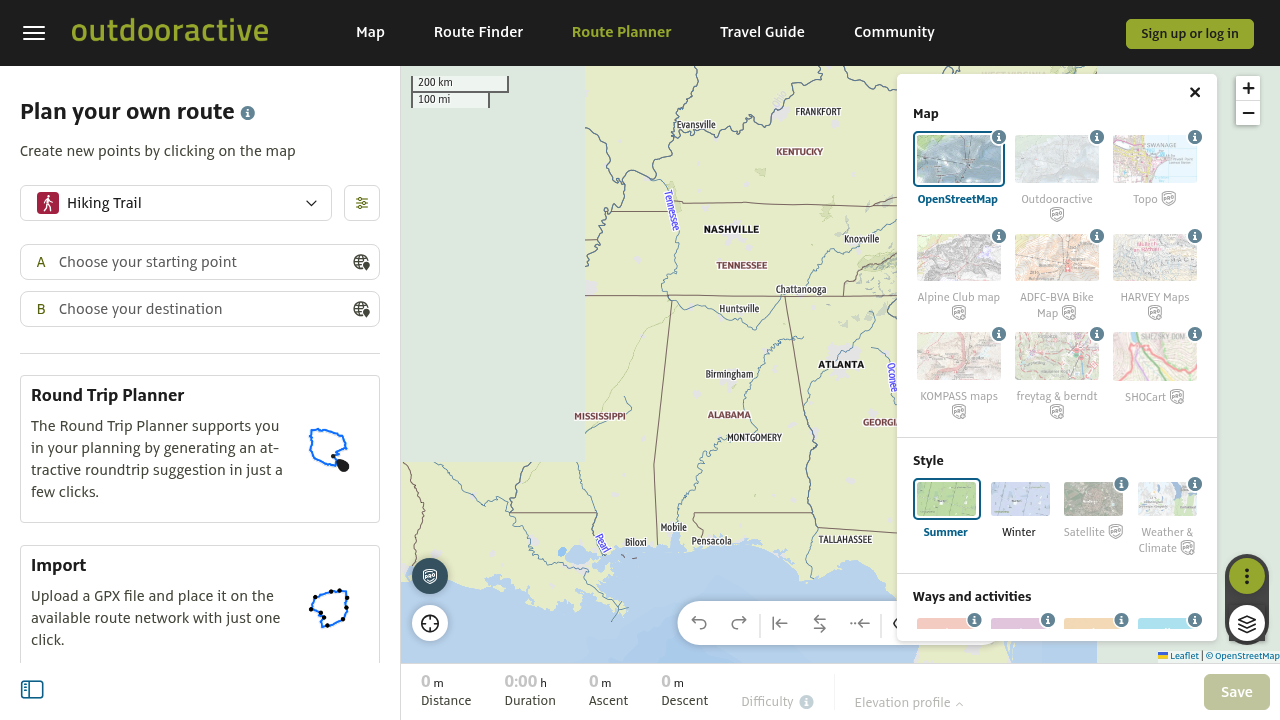Choose the Satellite style
This screenshot has height=720, width=1280.
click(1093, 499)
